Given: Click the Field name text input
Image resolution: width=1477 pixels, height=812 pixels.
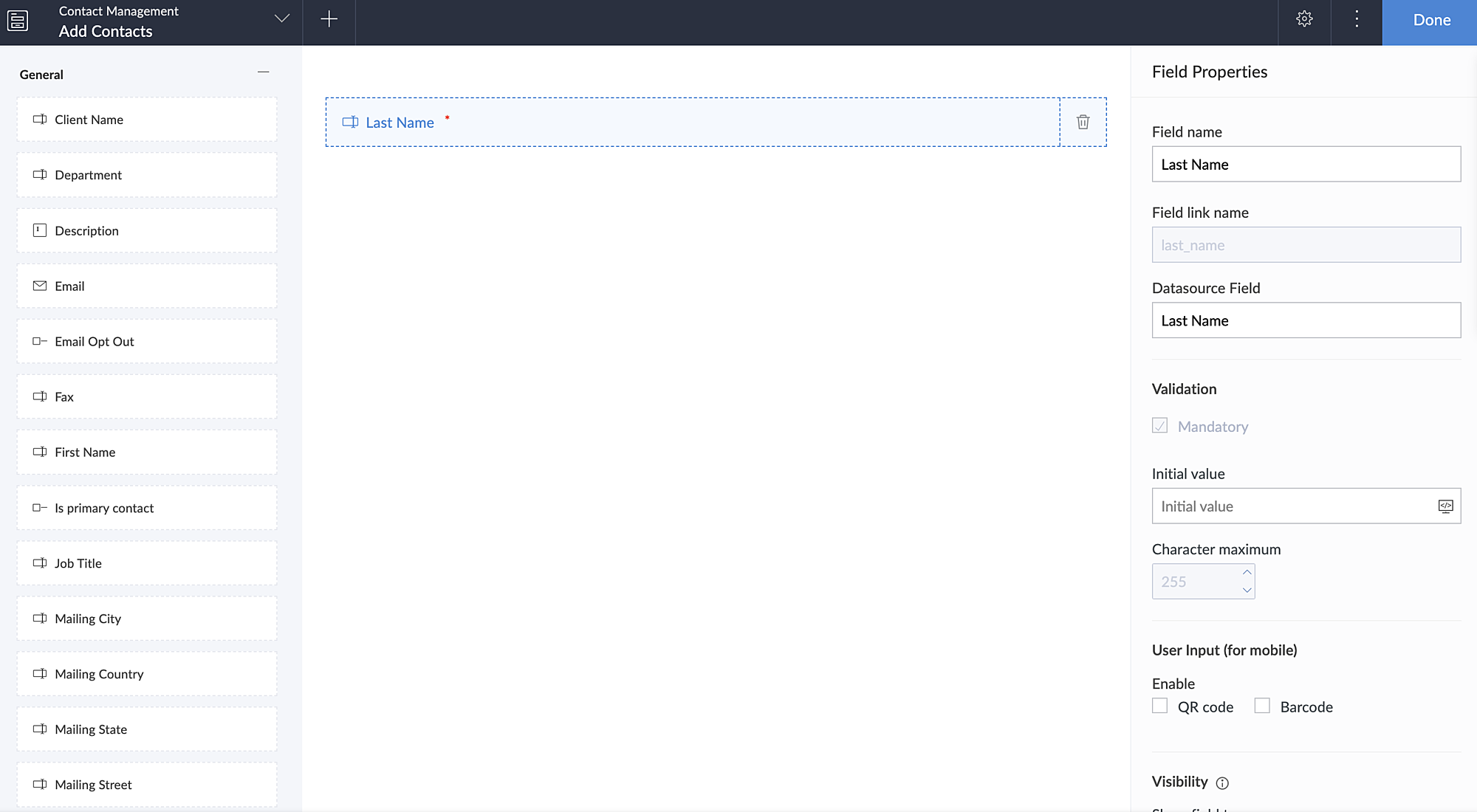Looking at the screenshot, I should tap(1306, 165).
